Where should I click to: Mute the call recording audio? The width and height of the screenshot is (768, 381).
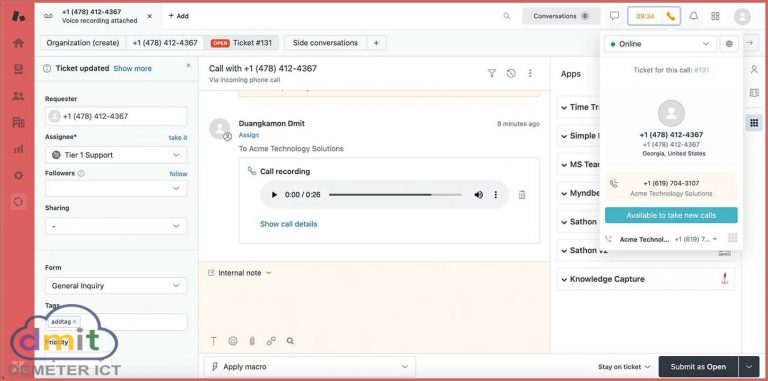click(x=479, y=195)
